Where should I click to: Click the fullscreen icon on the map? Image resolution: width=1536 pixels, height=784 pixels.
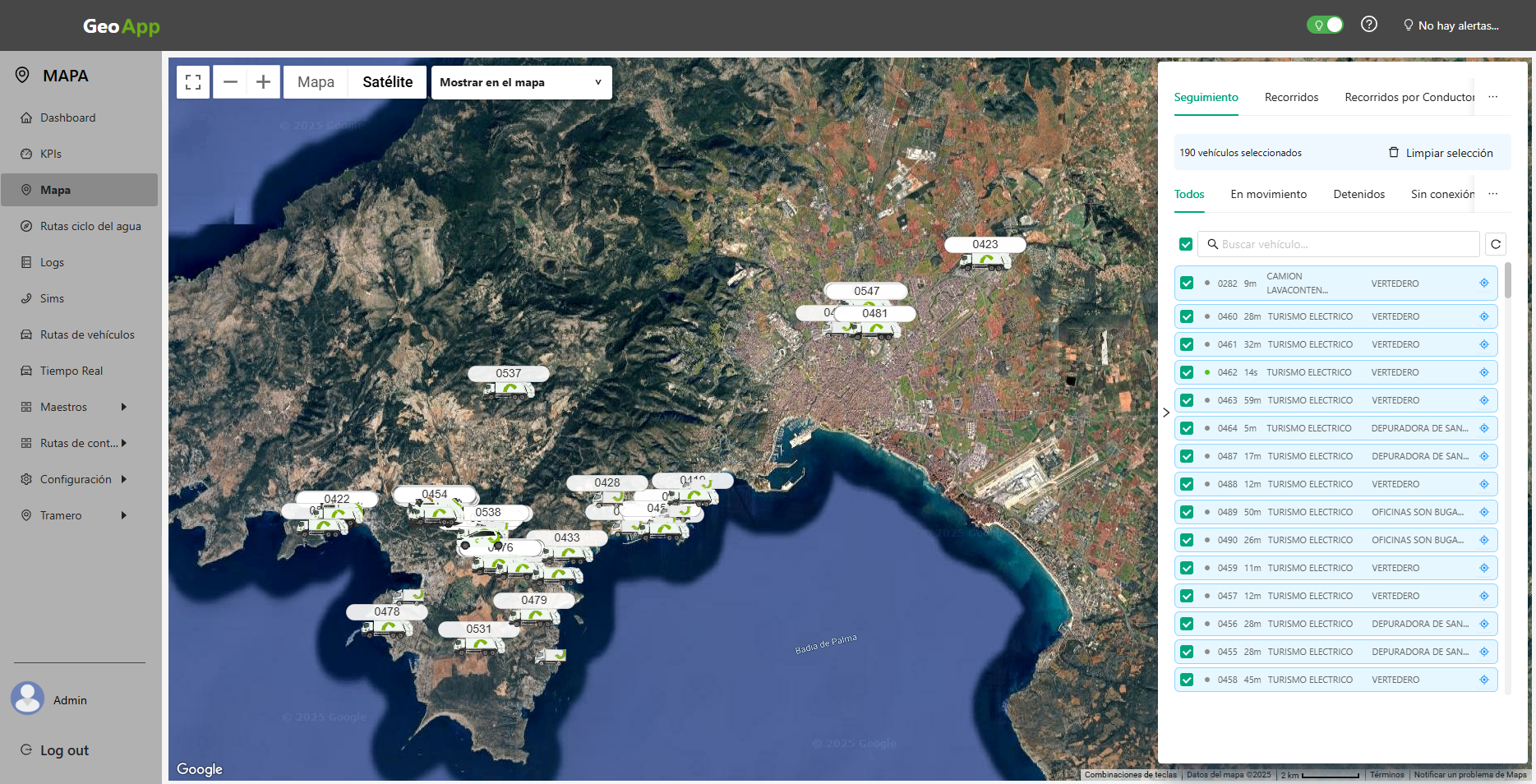[x=193, y=81]
